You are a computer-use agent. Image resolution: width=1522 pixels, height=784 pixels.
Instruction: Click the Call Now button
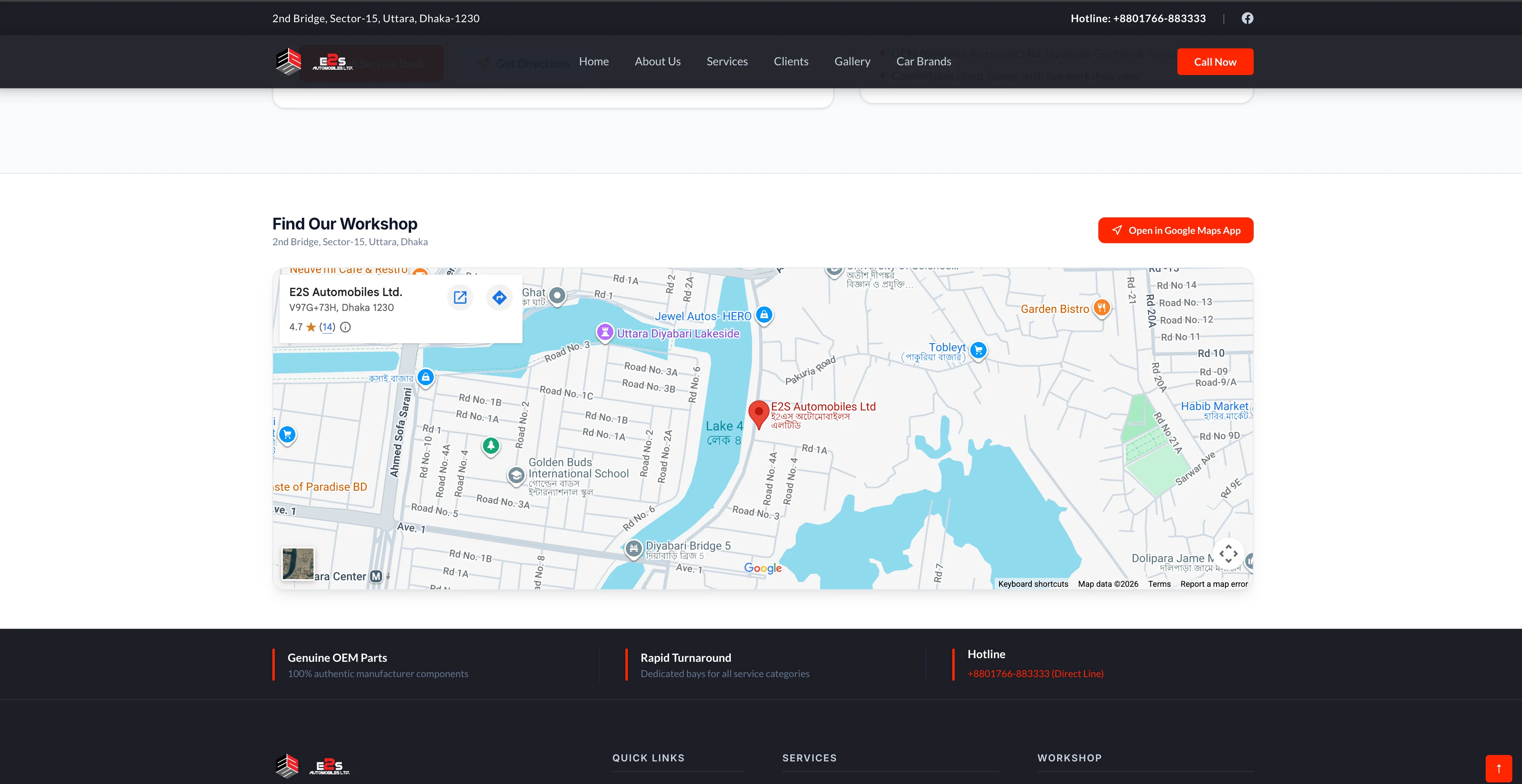coord(1215,61)
